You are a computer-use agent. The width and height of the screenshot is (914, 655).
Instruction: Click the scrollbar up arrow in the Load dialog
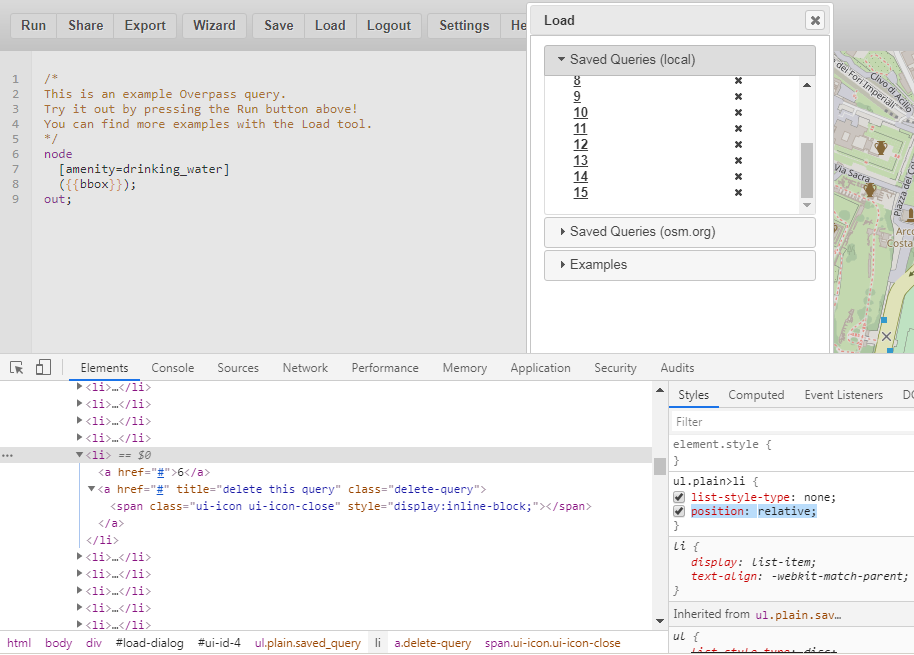[x=806, y=85]
